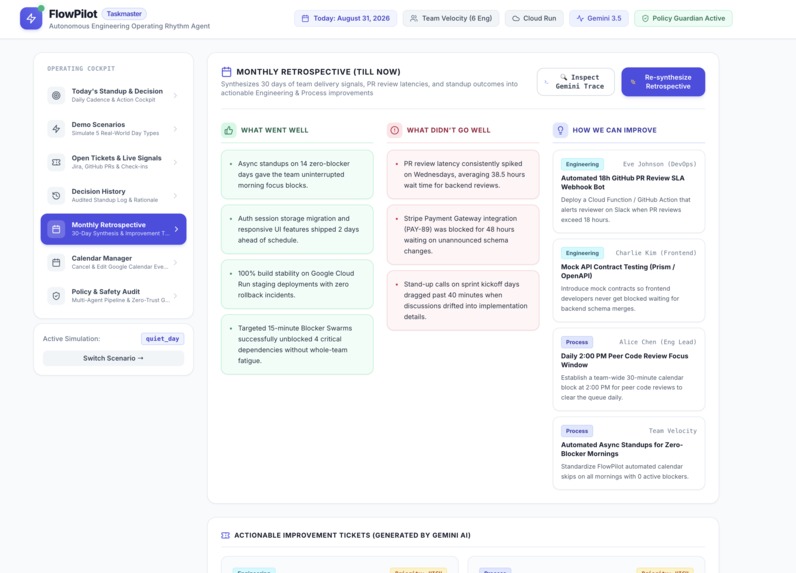The width and height of the screenshot is (796, 573).
Task: Click '100% build stability on Google Cloud Run' note
Action: click(x=297, y=284)
